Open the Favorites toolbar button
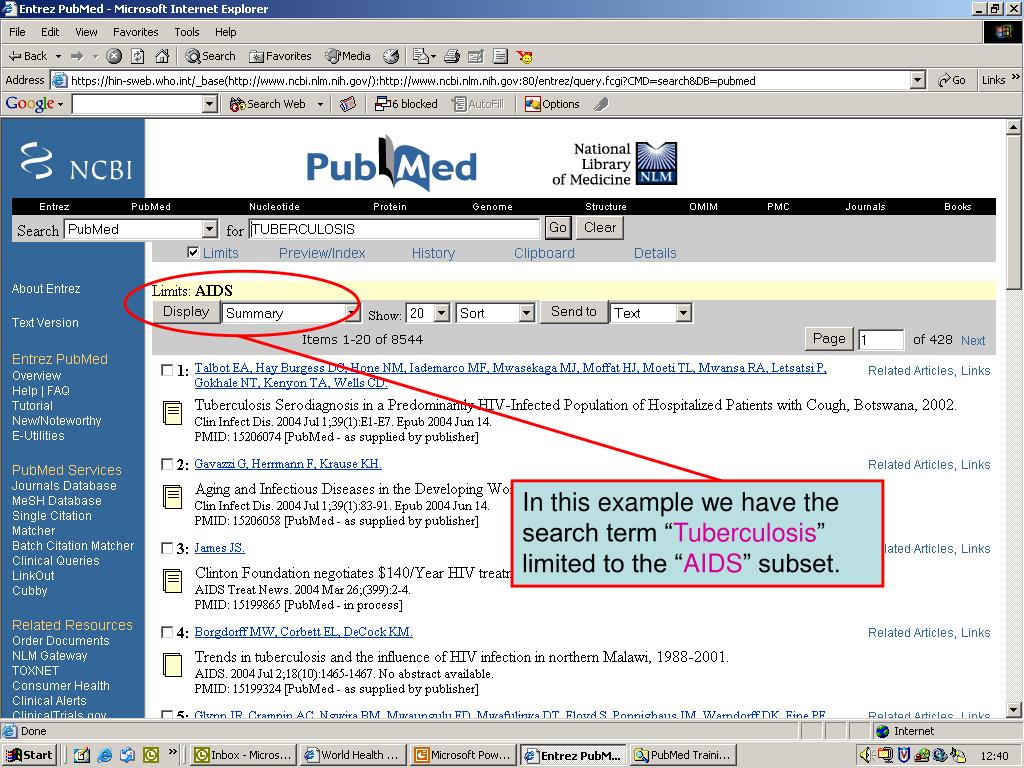The height and width of the screenshot is (768, 1024). tap(281, 56)
